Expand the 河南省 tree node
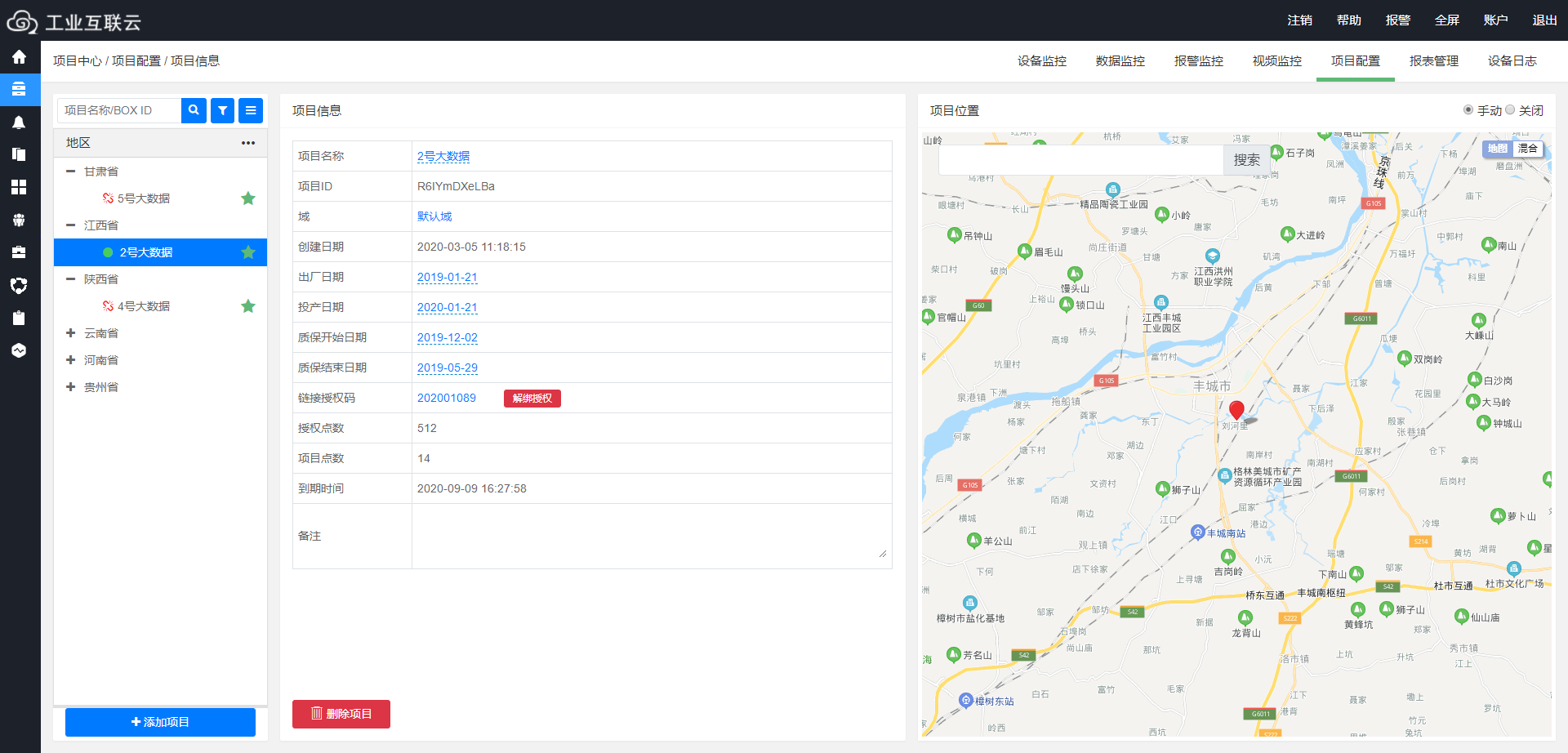The image size is (1568, 753). coord(70,360)
